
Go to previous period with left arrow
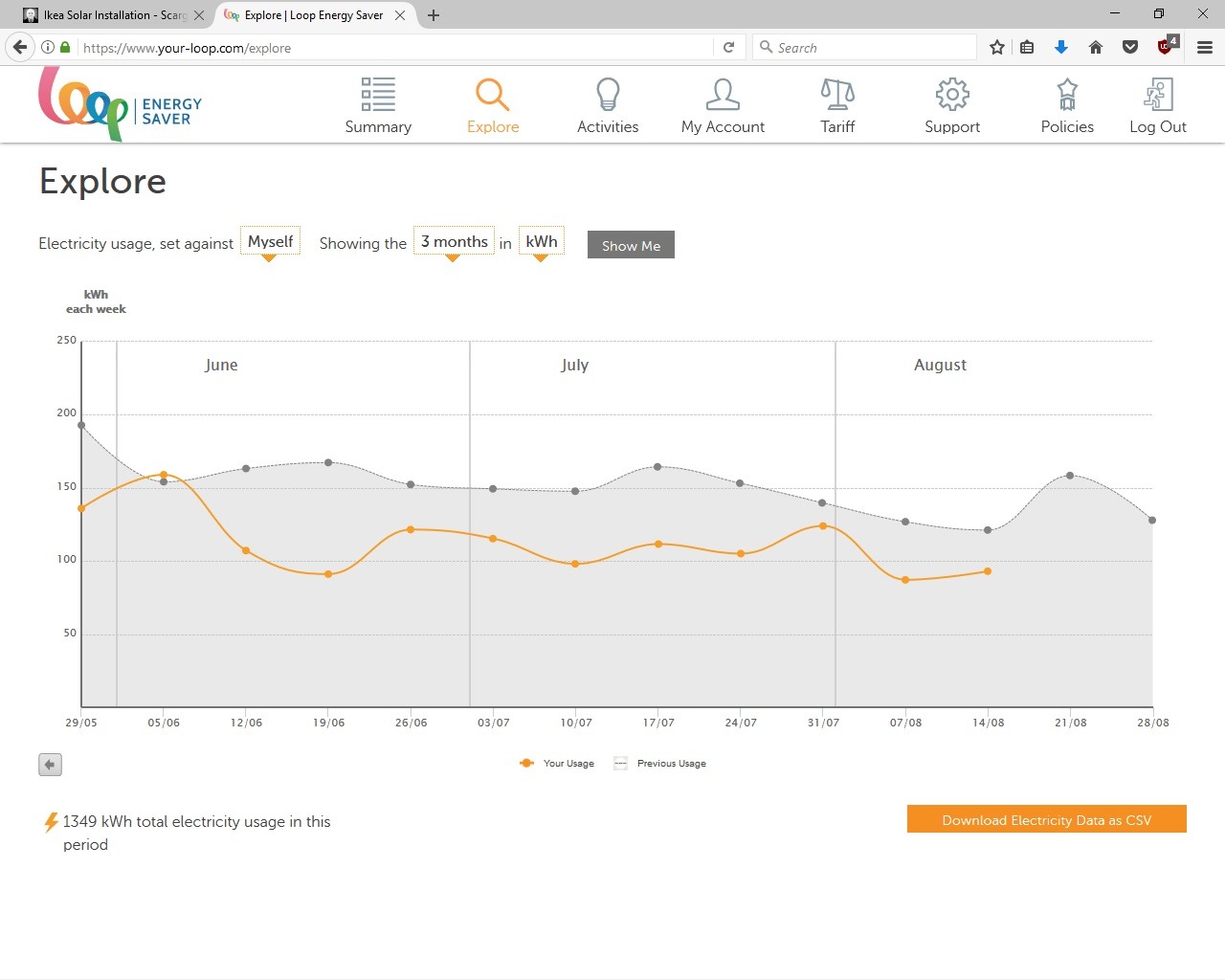pos(50,765)
